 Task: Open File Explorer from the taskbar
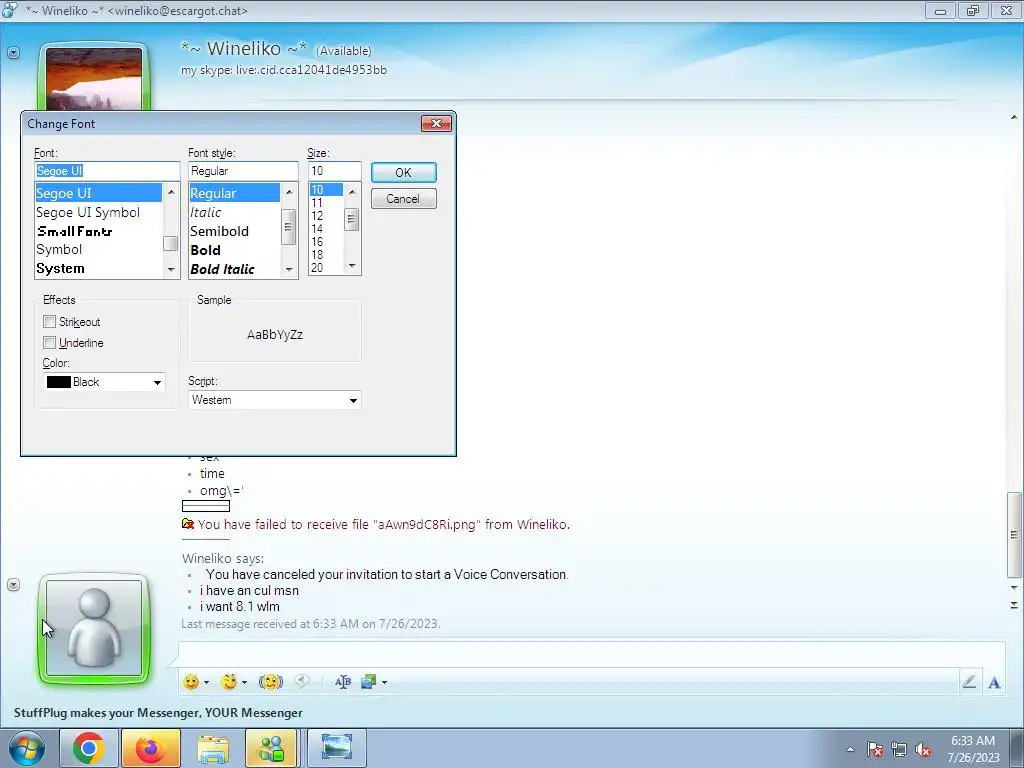(x=213, y=748)
